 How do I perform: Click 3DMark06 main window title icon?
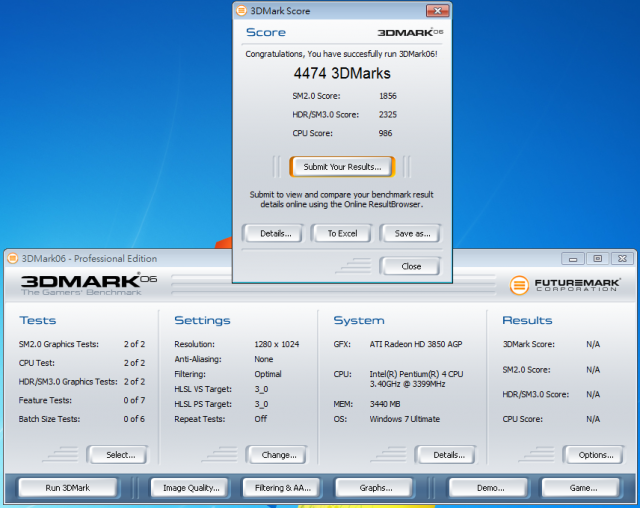(x=13, y=258)
